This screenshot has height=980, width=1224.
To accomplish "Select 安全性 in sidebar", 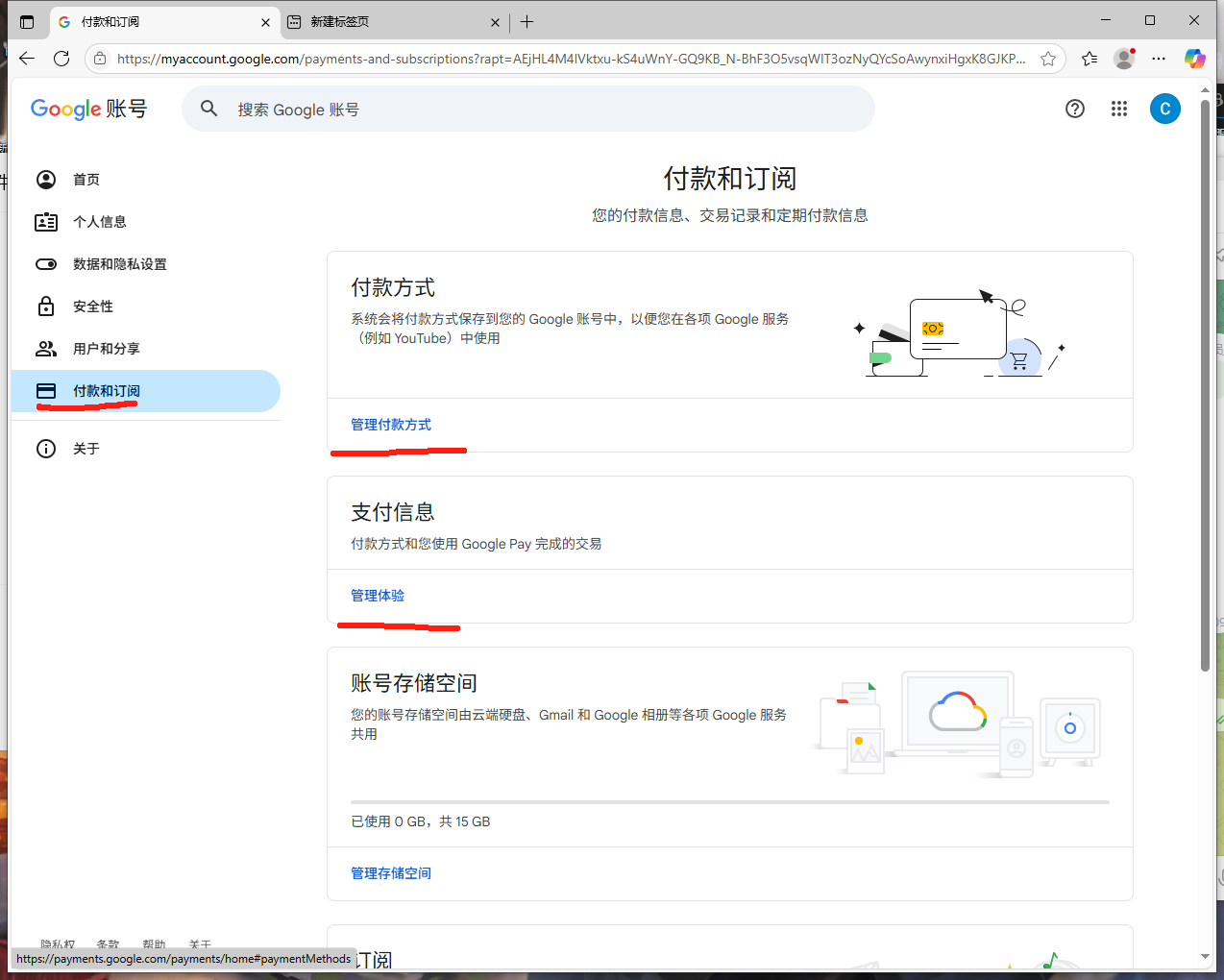I will [93, 306].
